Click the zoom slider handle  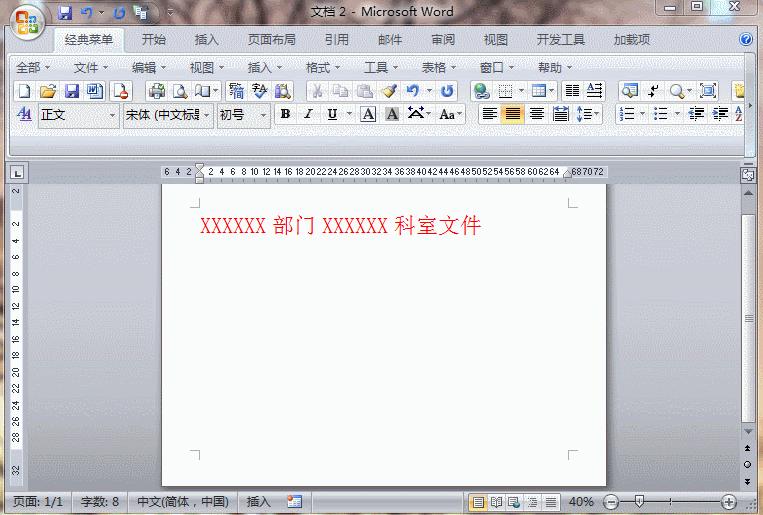point(639,501)
